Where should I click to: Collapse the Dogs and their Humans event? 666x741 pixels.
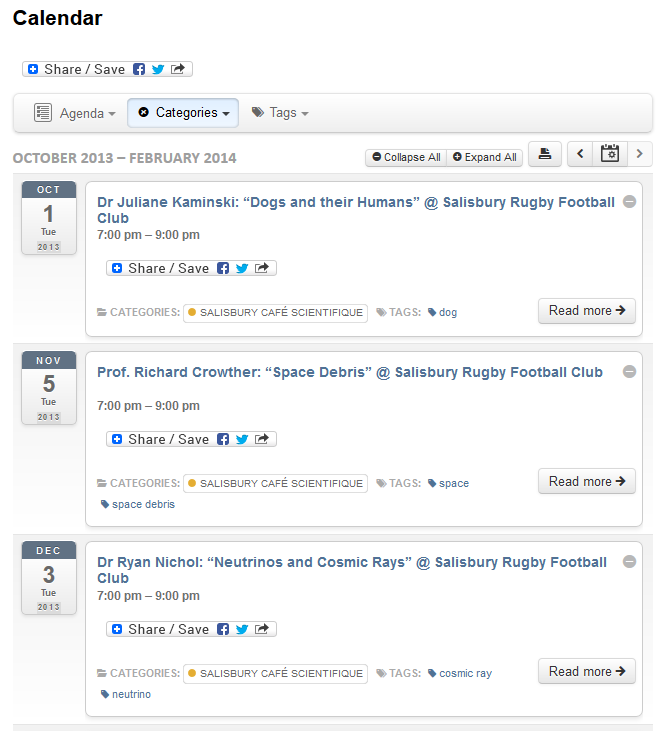pyautogui.click(x=629, y=202)
